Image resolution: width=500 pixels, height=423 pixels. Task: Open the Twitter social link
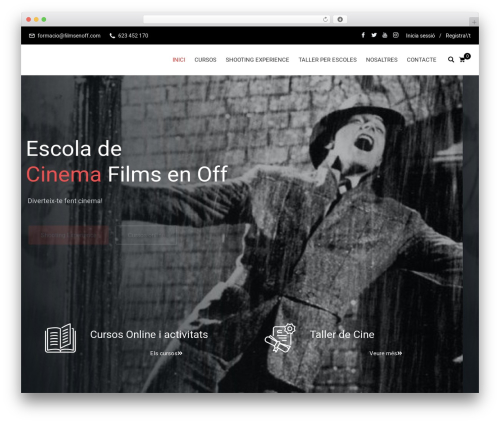[374, 35]
